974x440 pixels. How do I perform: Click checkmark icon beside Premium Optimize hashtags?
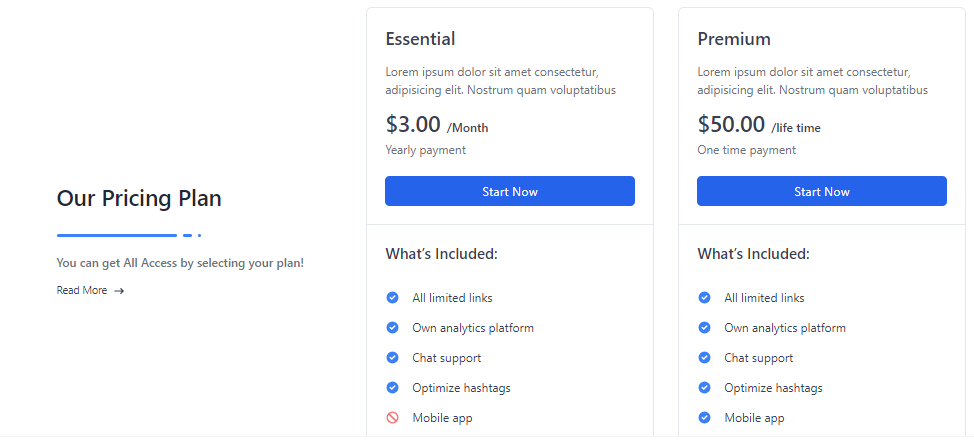coord(704,387)
